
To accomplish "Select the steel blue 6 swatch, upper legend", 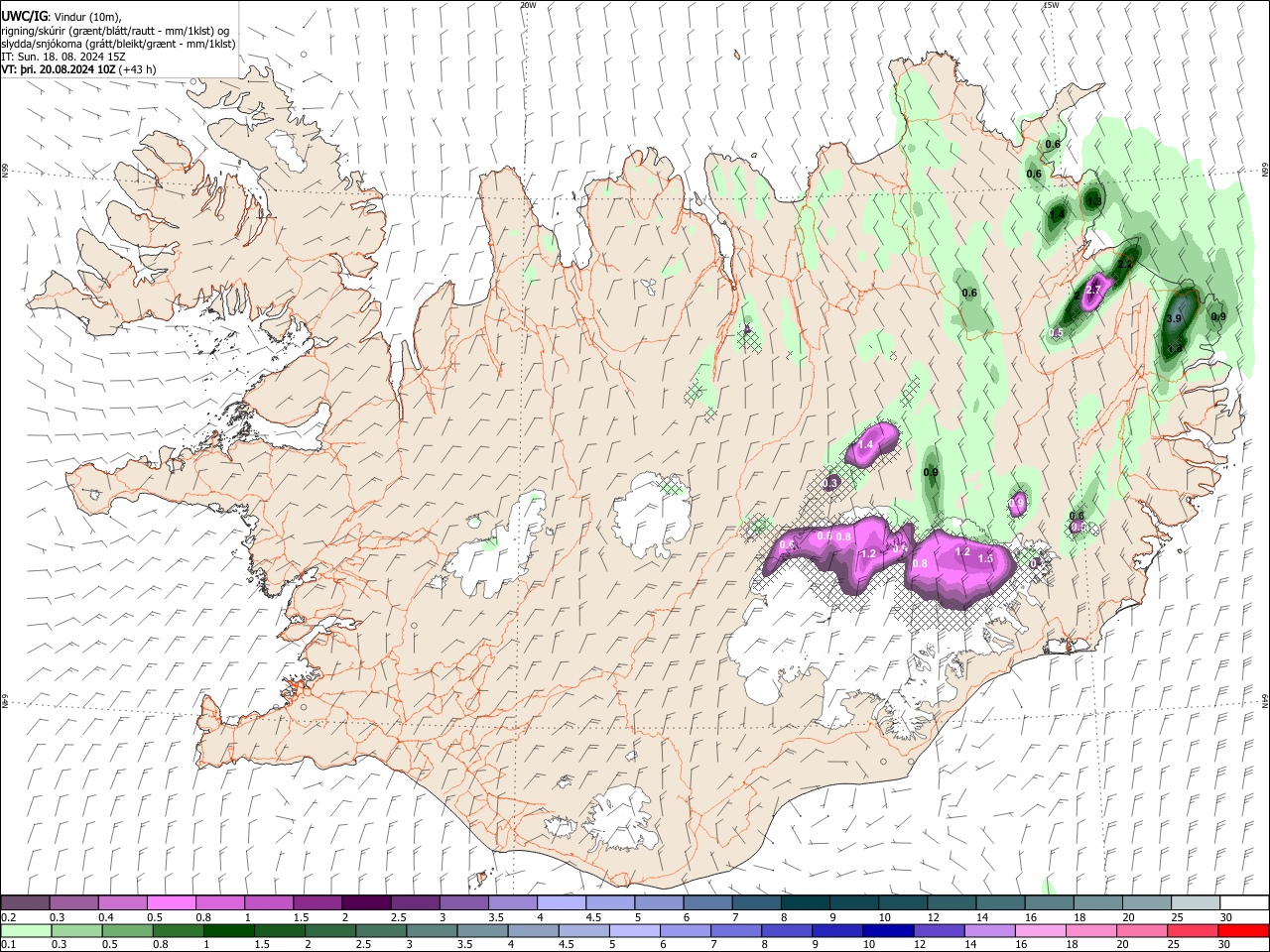I will (x=707, y=903).
